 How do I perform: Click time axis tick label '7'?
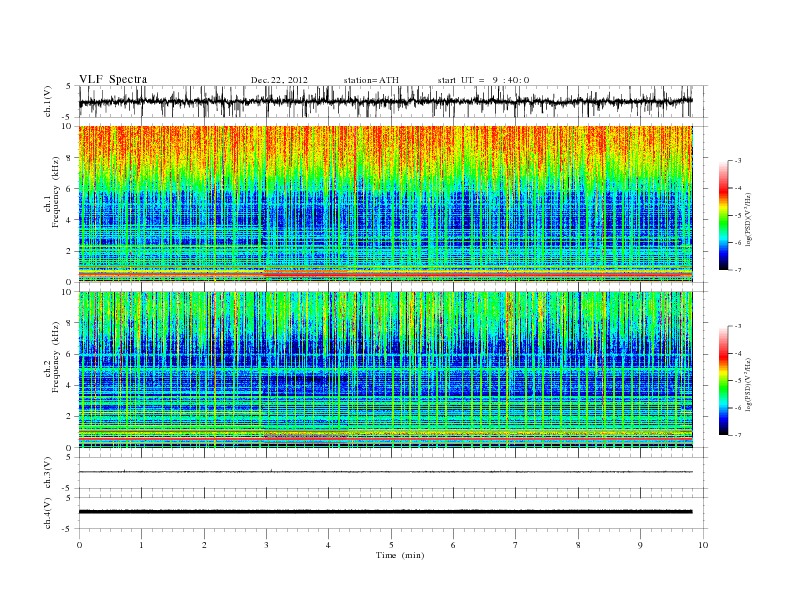(x=516, y=545)
